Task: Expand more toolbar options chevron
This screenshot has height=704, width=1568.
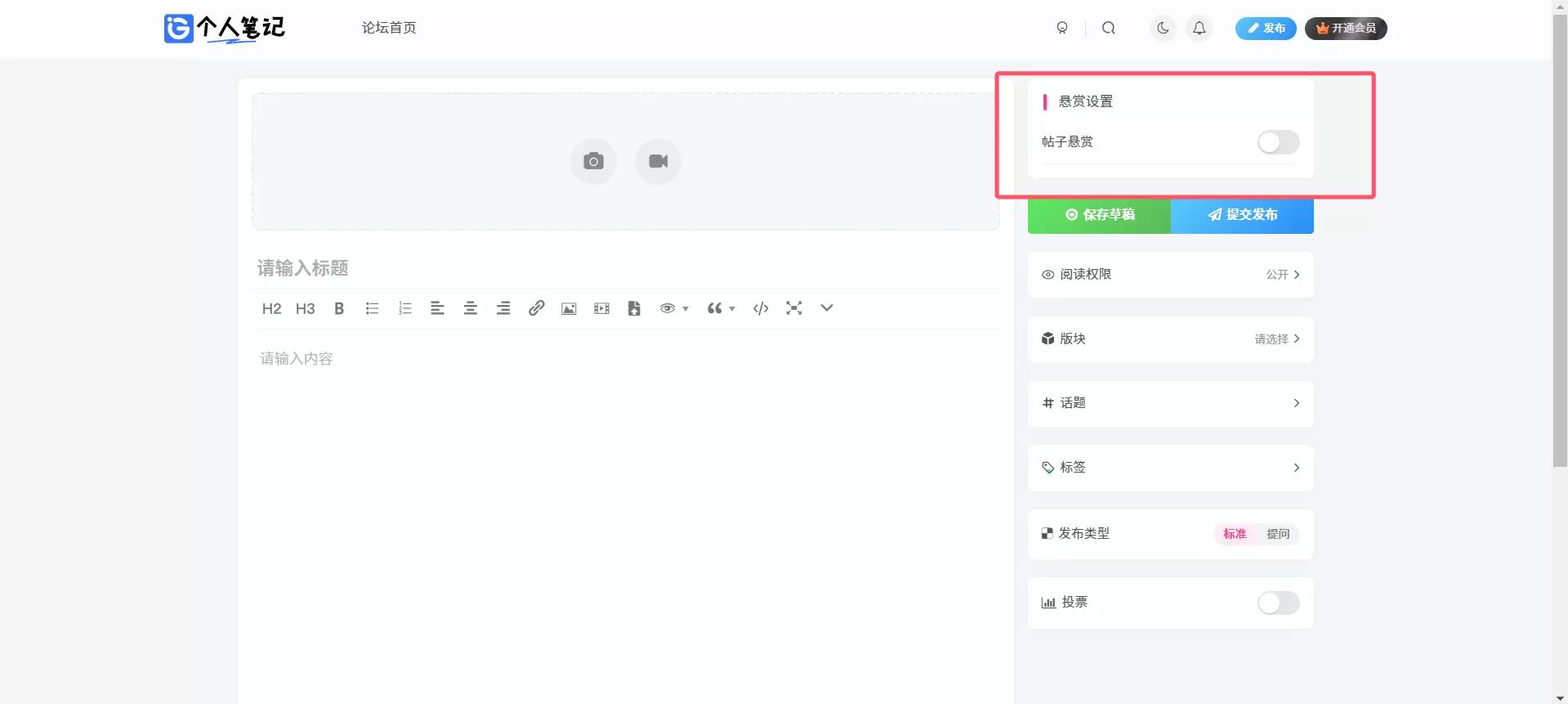Action: pos(827,308)
